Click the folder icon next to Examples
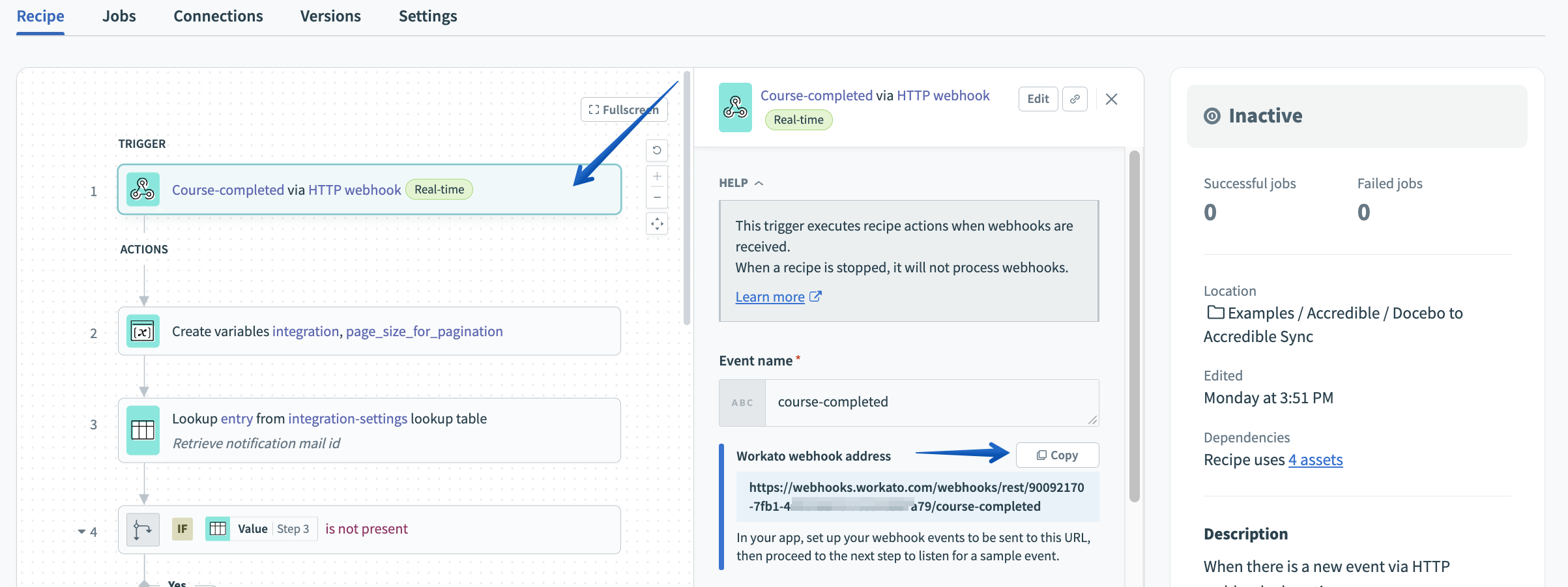1568x587 pixels. [1215, 313]
